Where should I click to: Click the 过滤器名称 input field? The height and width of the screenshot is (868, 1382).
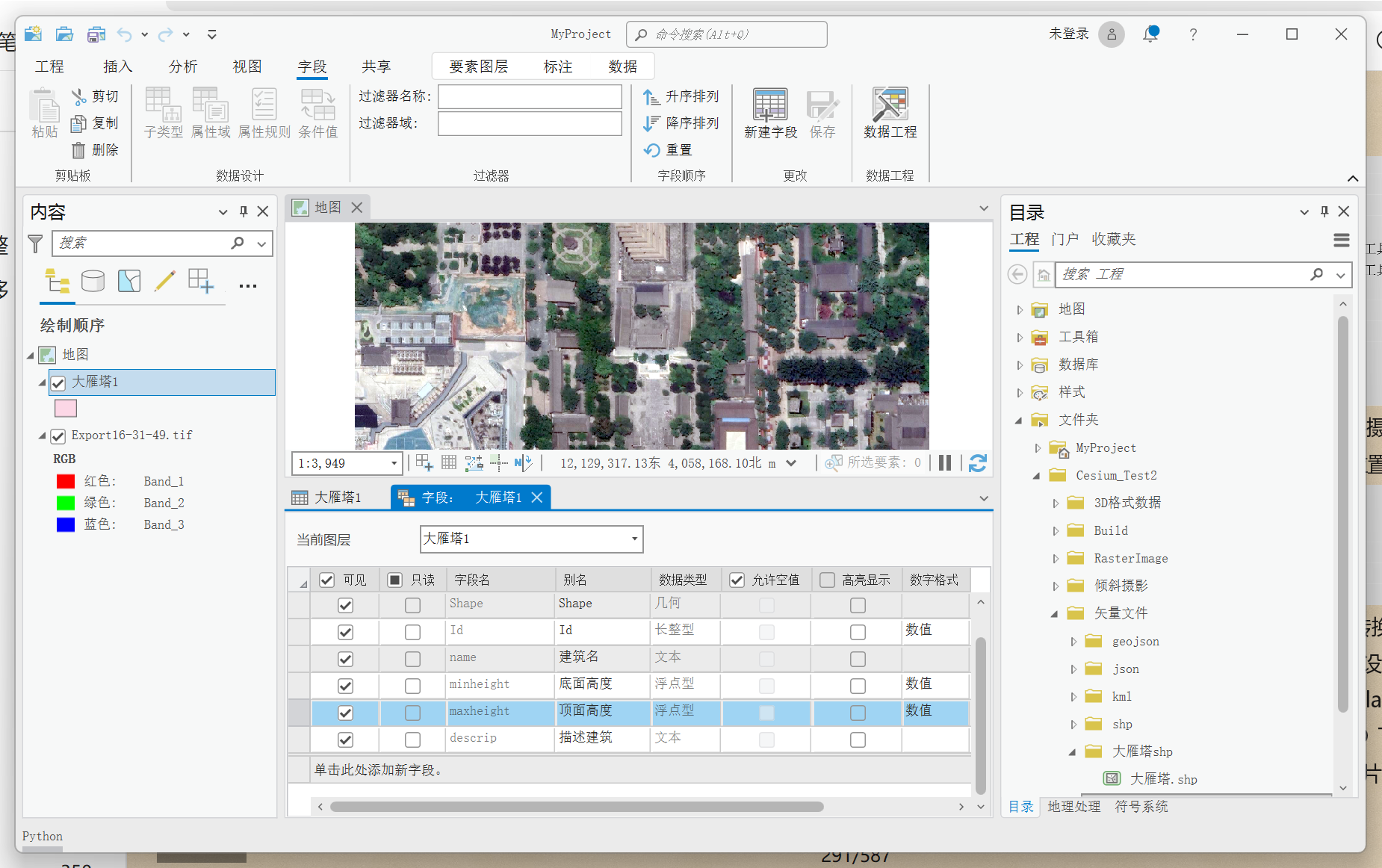[530, 96]
